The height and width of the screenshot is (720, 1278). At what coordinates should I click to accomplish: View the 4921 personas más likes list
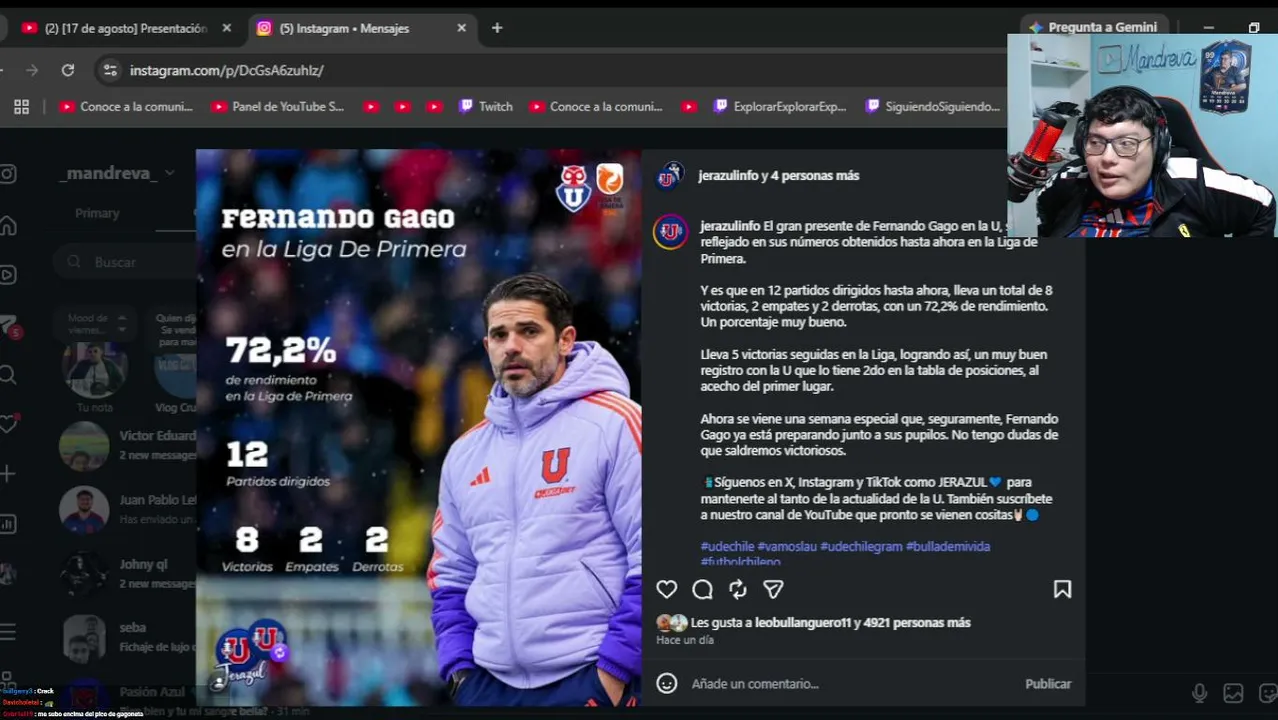click(917, 622)
